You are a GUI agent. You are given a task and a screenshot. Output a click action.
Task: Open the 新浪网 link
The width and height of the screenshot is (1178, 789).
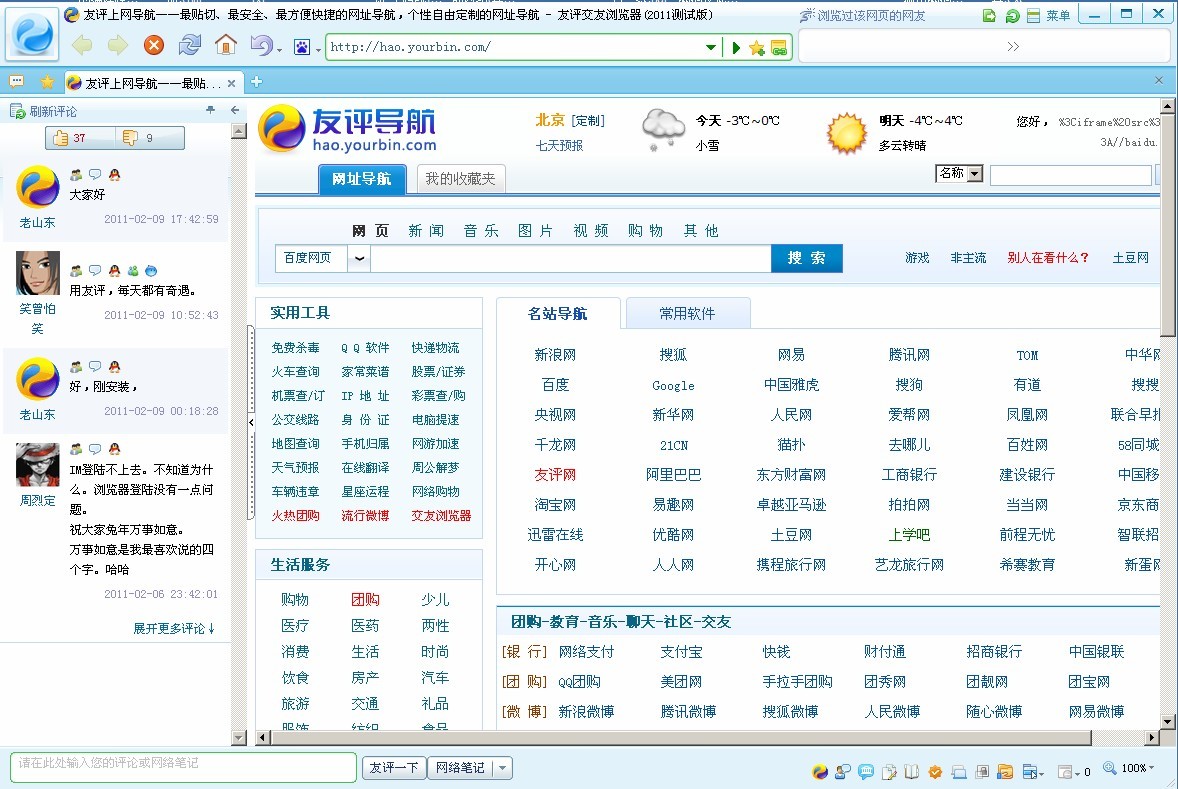555,355
